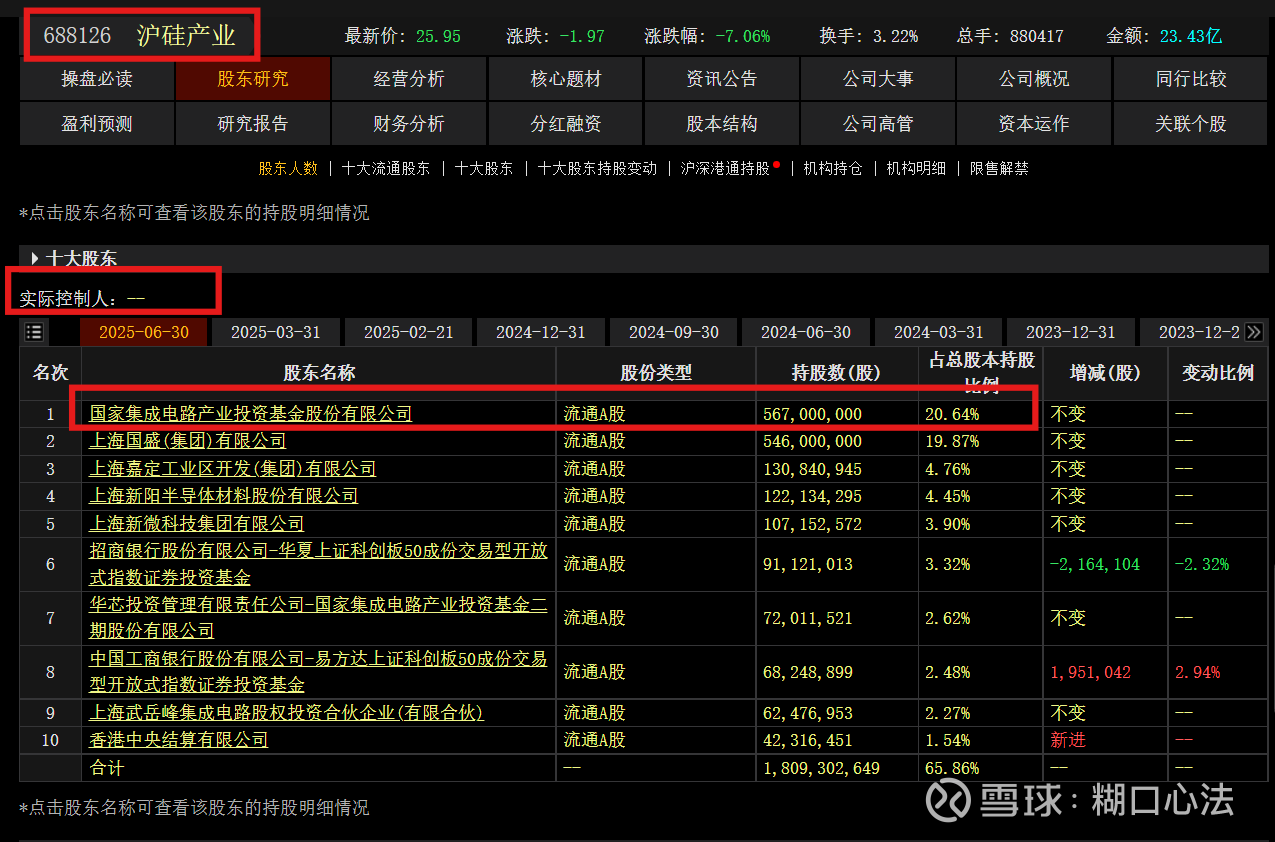Open shareholder 国家集成电路产业投资基金股份有限公司 details
The image size is (1275, 842).
point(250,413)
